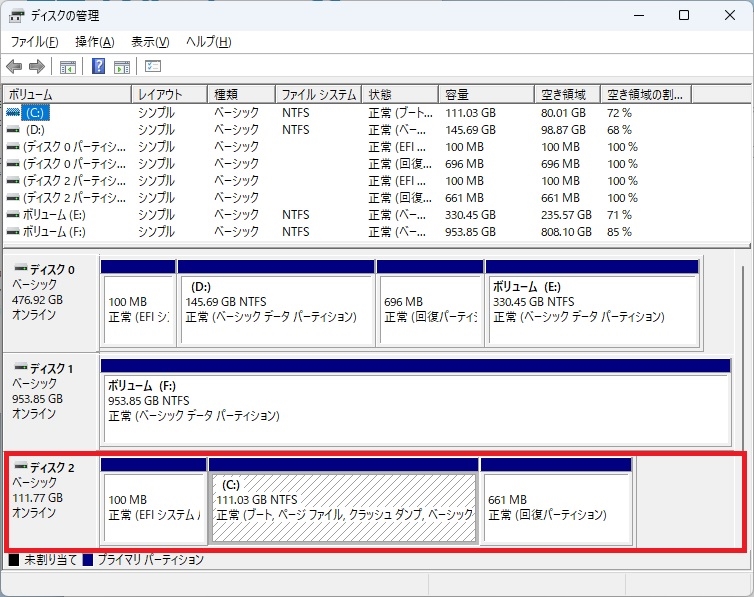Click the (D:) volume drive icon in list
Image resolution: width=754 pixels, height=597 pixels.
click(13, 130)
